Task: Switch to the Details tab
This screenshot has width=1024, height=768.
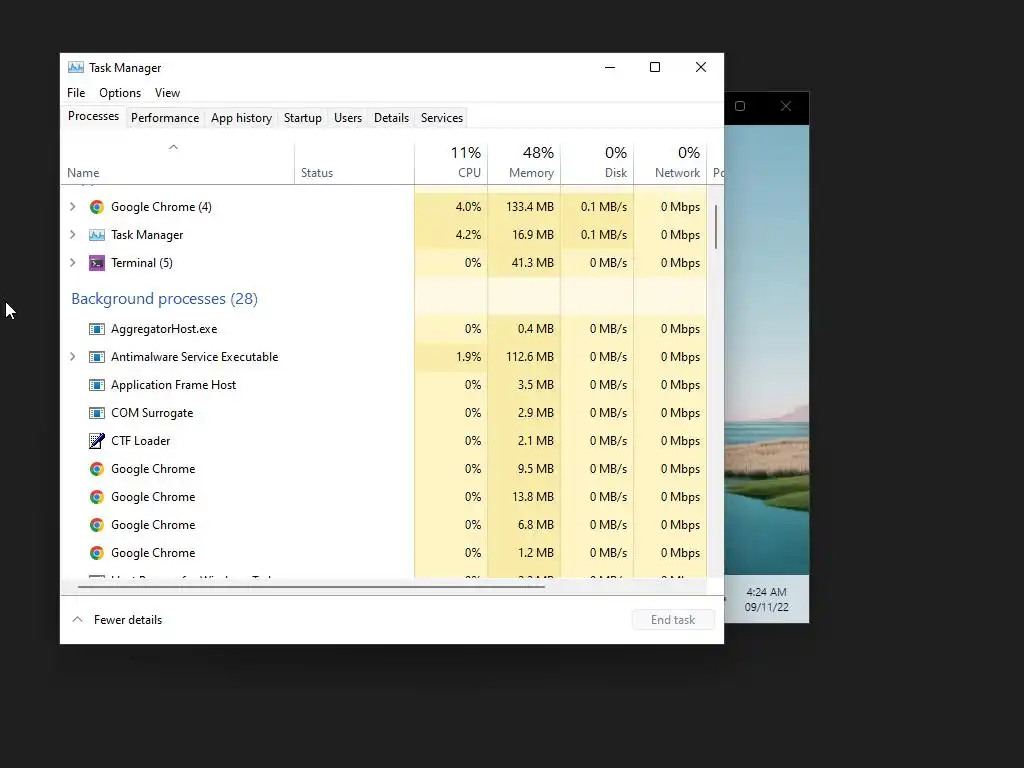Action: 391,118
